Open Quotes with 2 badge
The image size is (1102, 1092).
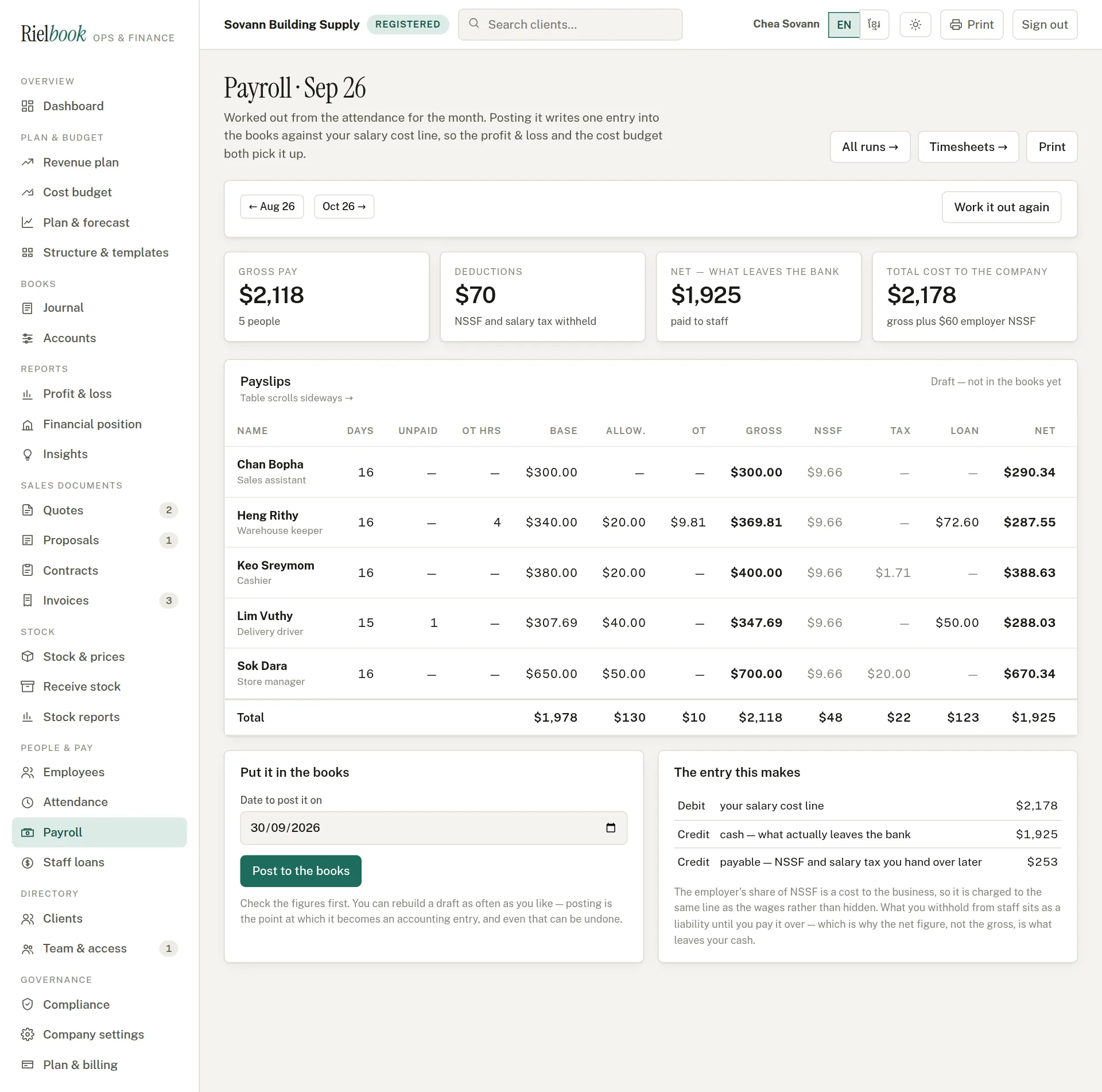pyautogui.click(x=99, y=510)
